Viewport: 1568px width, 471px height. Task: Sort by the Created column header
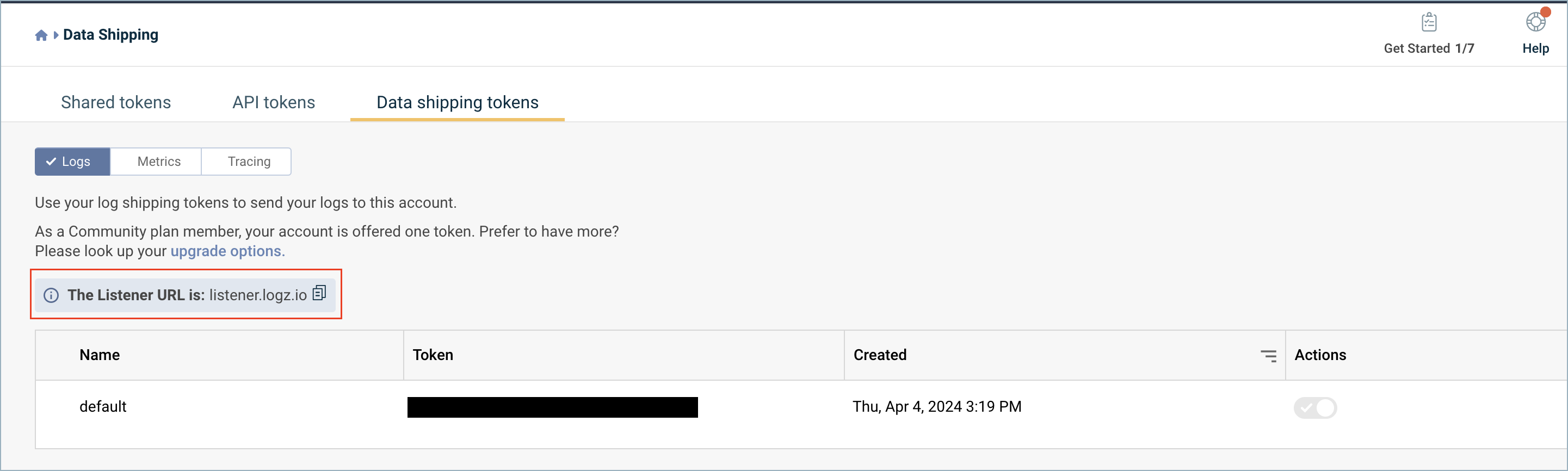pos(880,355)
